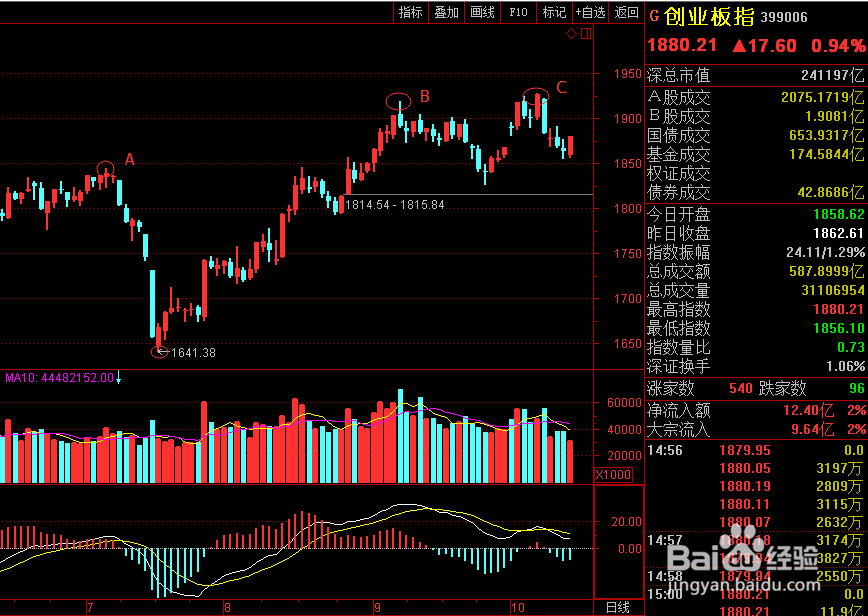Click the percent change 0.94%
This screenshot has width=868, height=616.
838,45
